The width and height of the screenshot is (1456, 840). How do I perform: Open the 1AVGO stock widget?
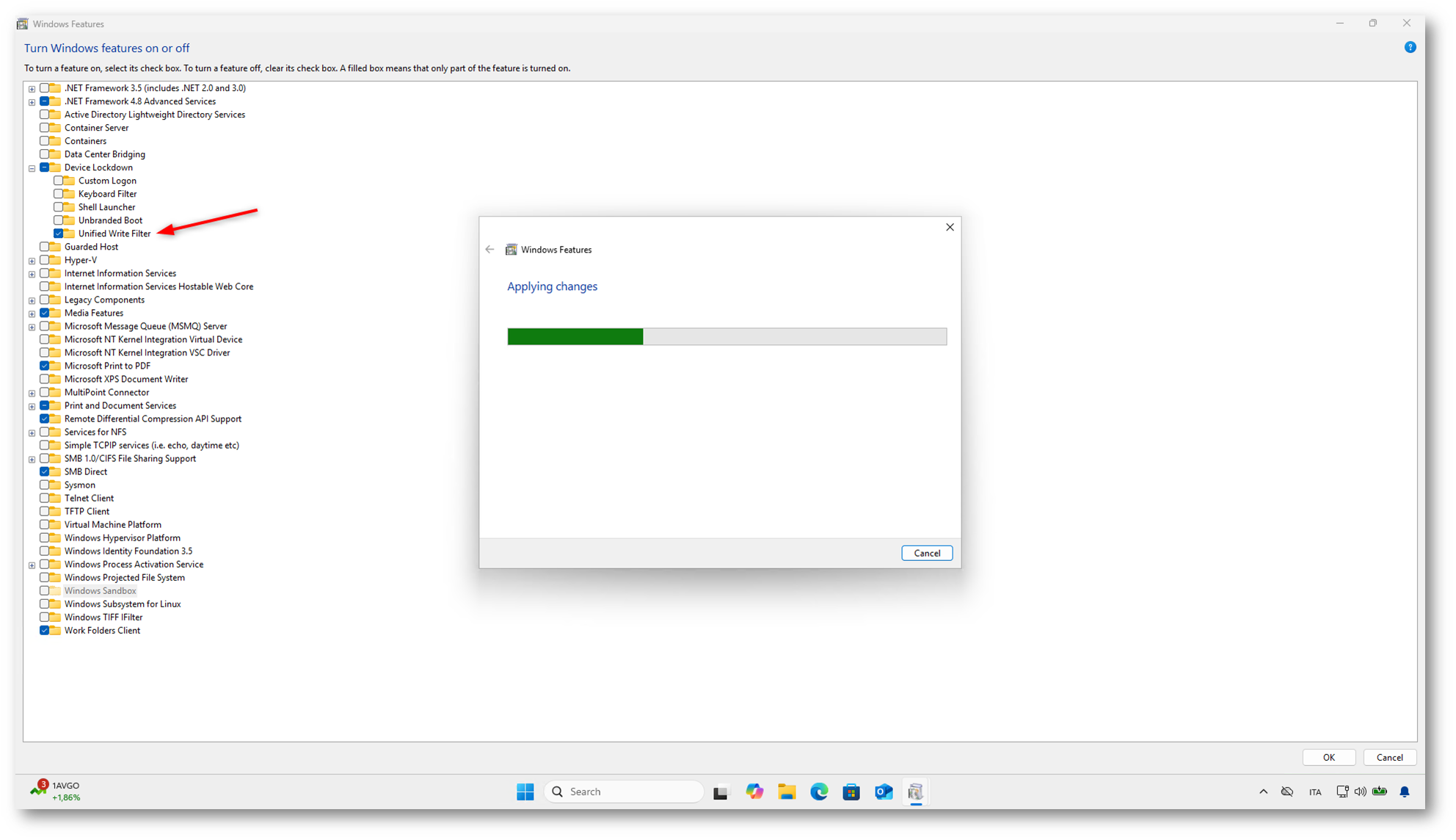click(x=55, y=791)
